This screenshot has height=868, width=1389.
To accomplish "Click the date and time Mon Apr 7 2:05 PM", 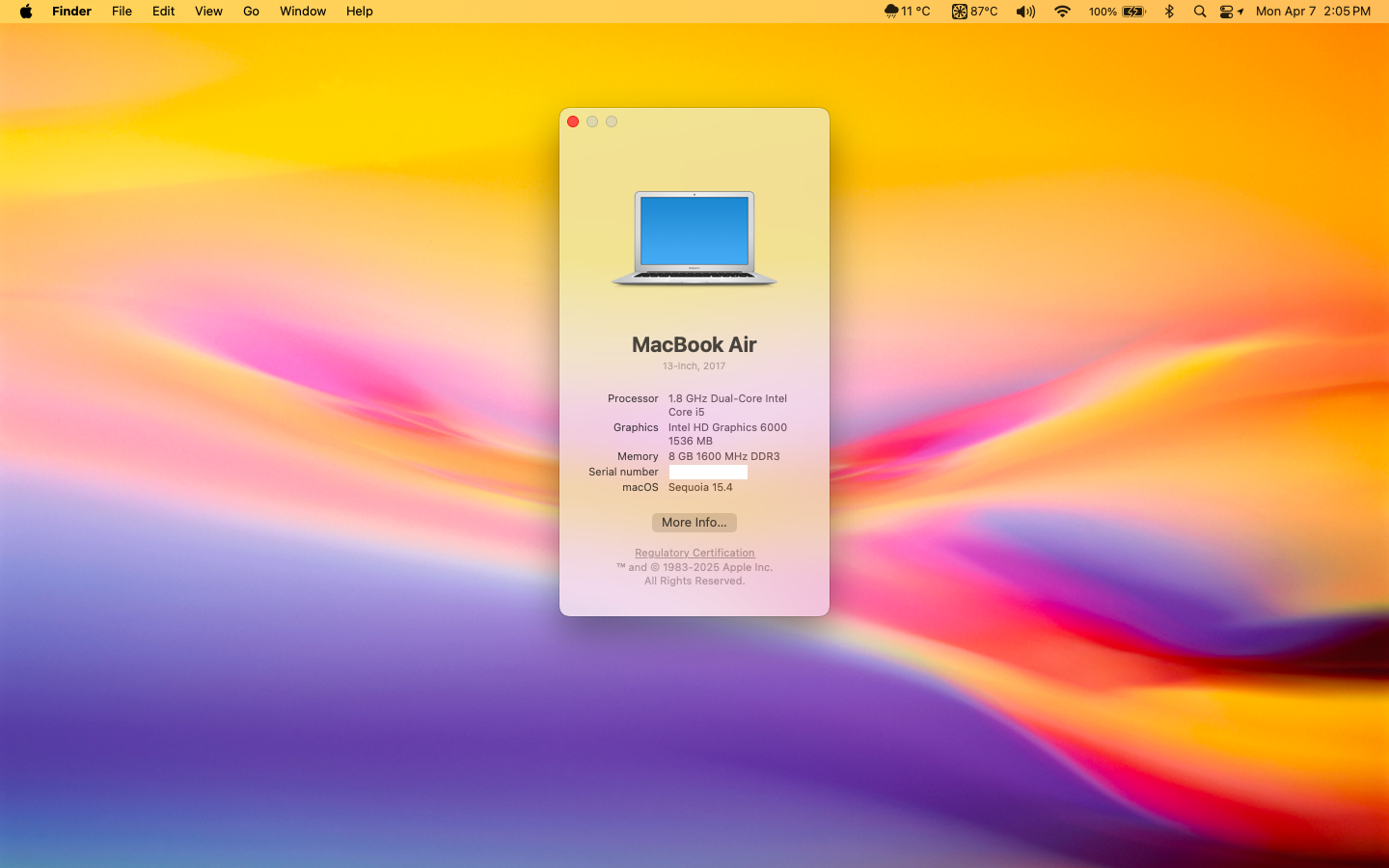I will 1313,12.
